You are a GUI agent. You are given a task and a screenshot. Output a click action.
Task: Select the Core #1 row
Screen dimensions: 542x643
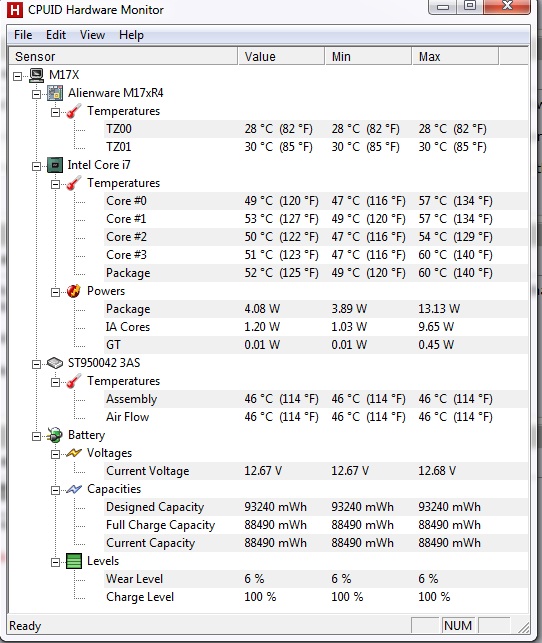[316, 219]
